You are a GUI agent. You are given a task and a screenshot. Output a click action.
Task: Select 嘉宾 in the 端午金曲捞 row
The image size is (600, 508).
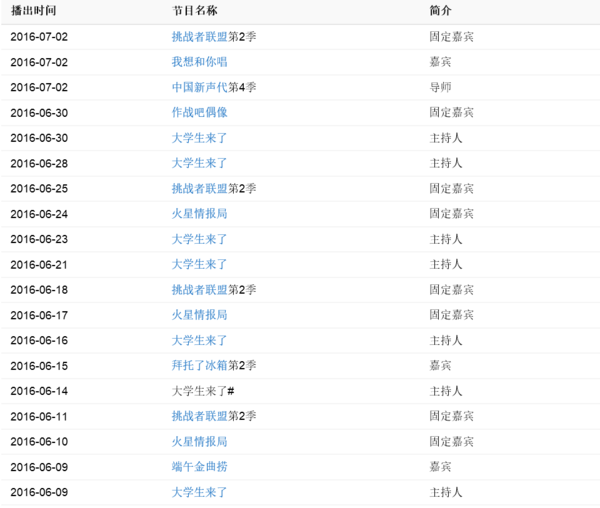click(440, 467)
